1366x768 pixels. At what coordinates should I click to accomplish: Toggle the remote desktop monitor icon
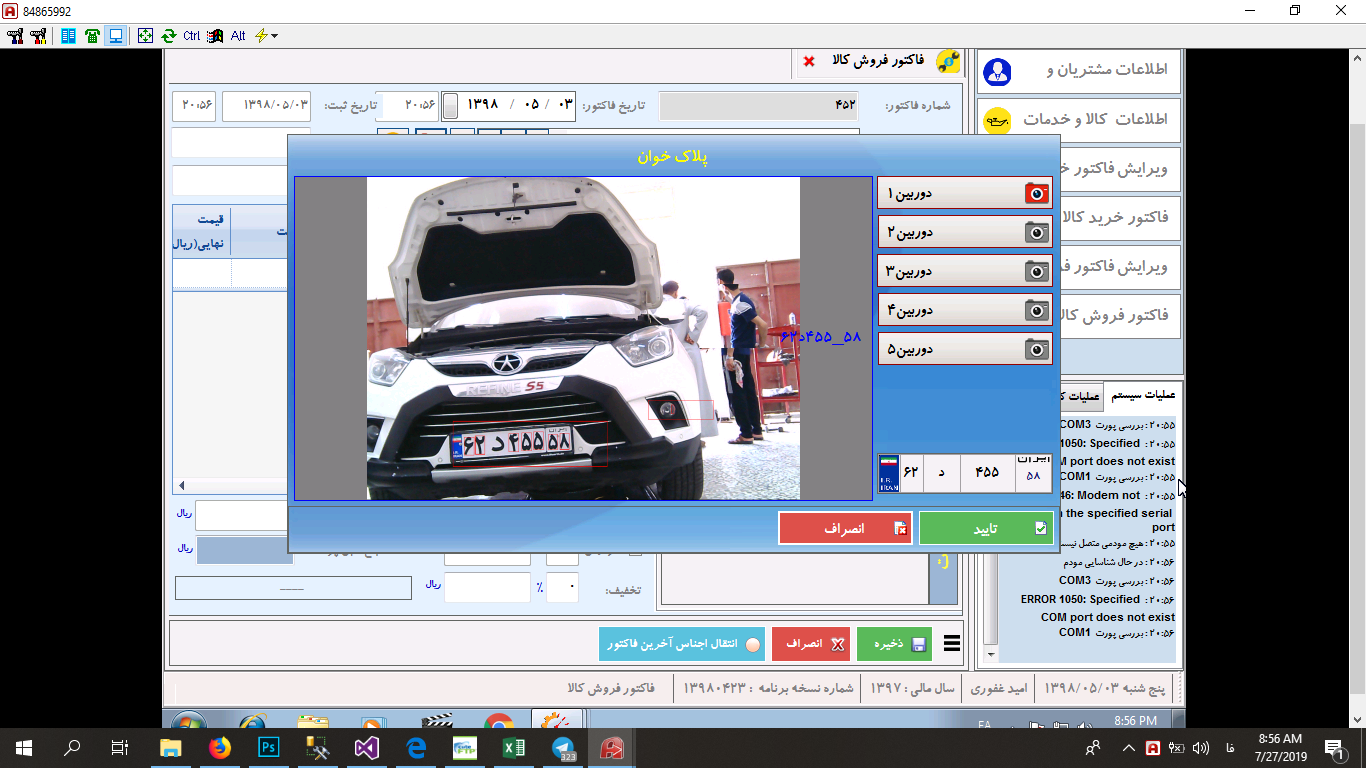116,36
